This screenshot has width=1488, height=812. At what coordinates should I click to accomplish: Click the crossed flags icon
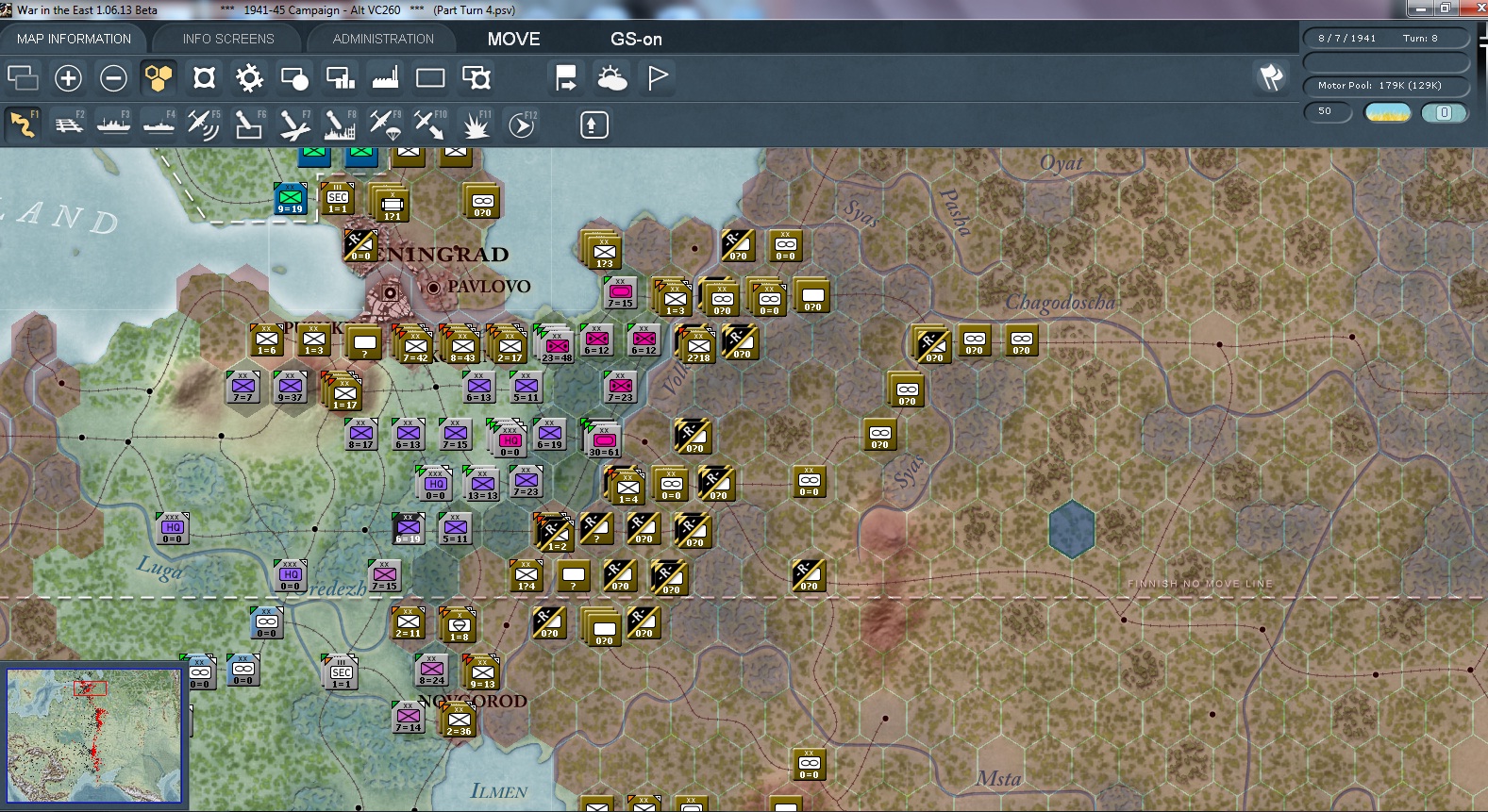[x=1271, y=77]
